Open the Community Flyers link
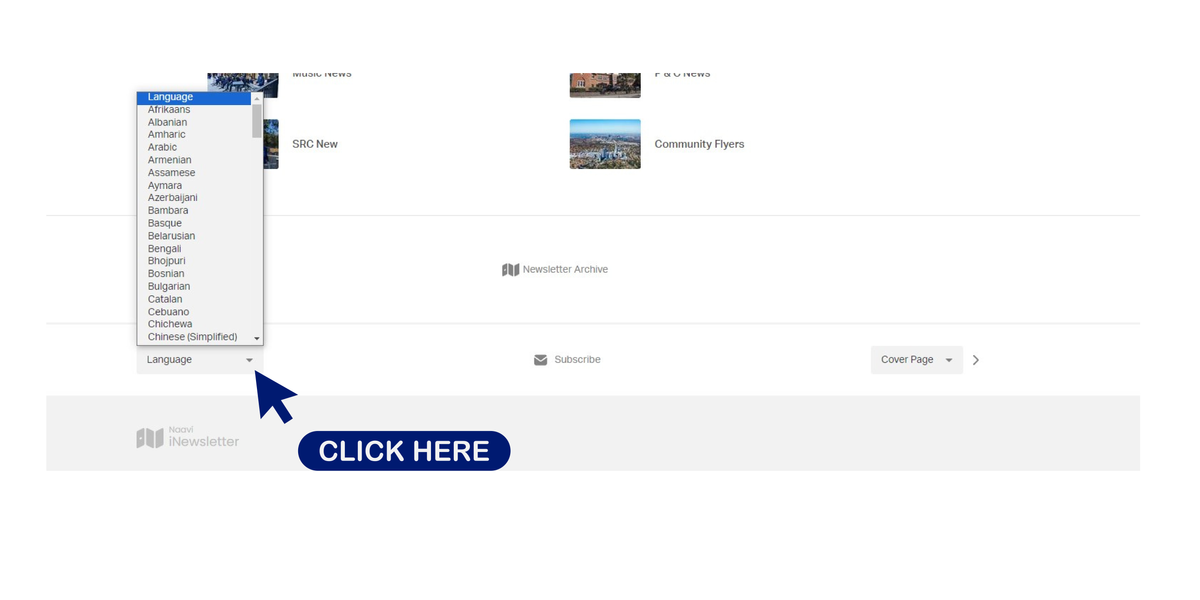Viewport: 1200px width, 600px height. tap(699, 144)
